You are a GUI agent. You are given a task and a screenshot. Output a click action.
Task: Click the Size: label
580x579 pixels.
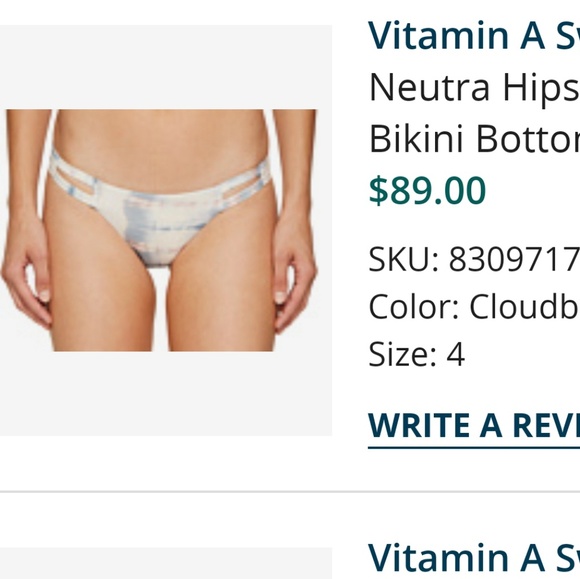coord(402,354)
